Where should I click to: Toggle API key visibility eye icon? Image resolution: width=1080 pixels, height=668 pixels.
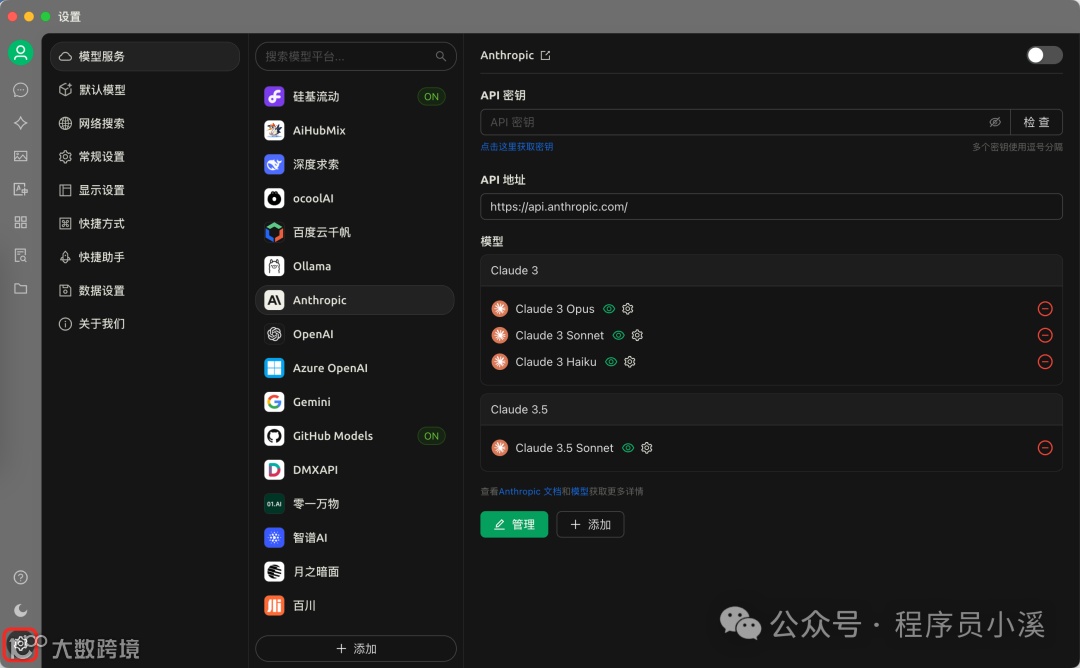pos(995,122)
